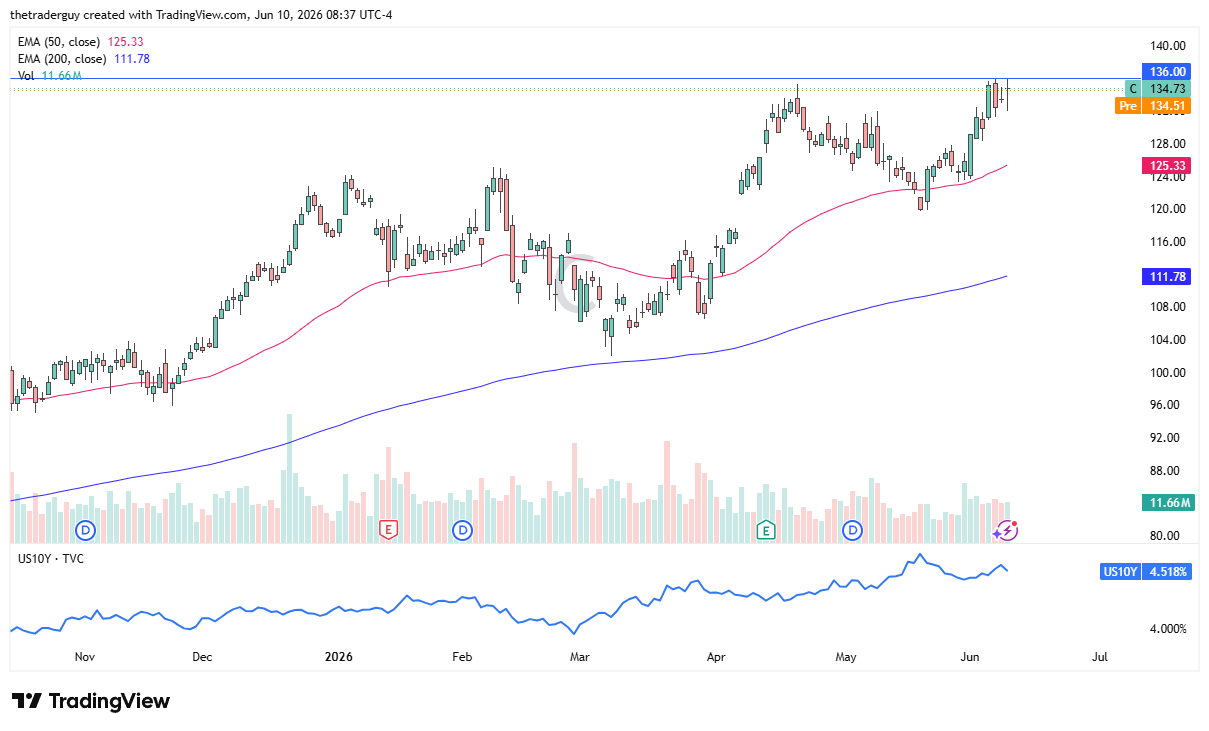
Task: Click the blue 111.78 EMA price label
Action: (1167, 276)
